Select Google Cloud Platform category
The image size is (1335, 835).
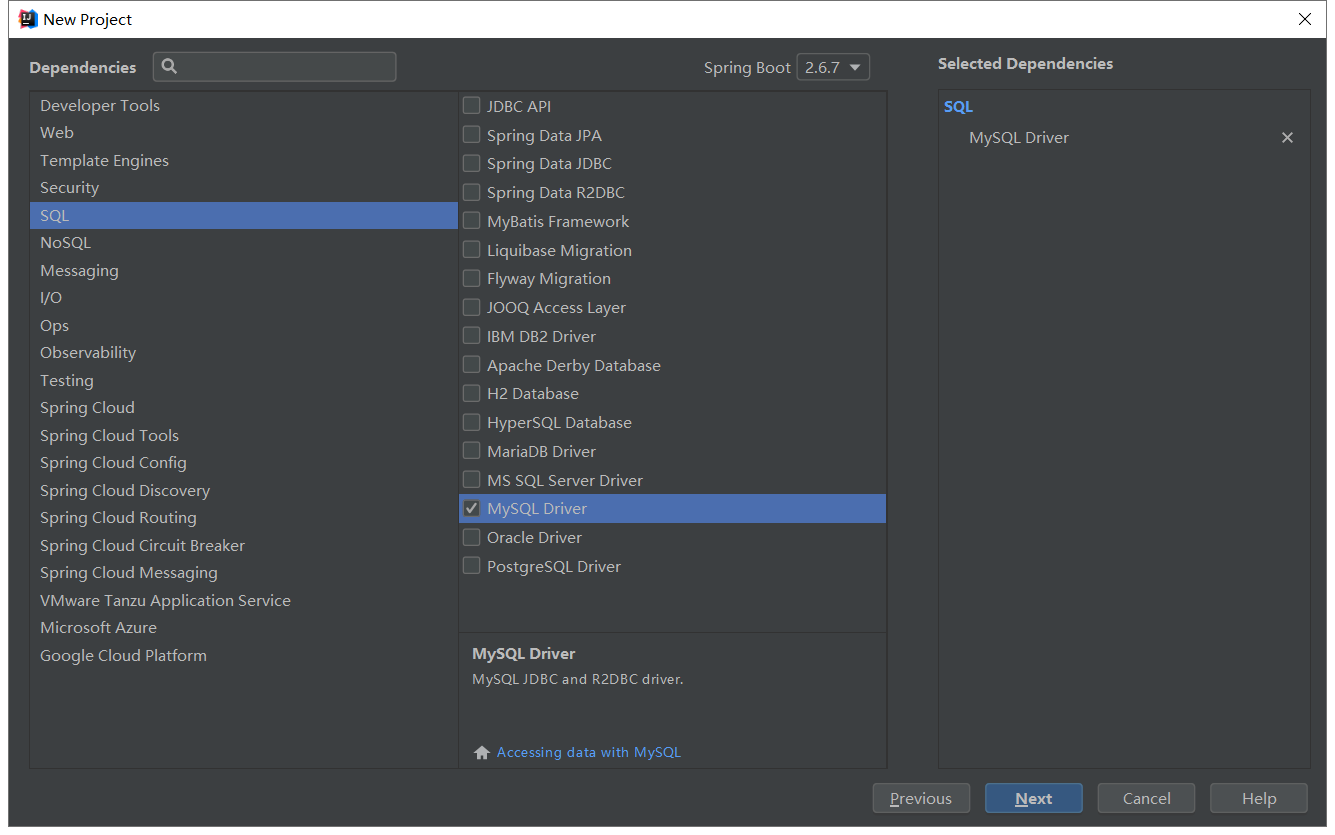tap(244, 655)
